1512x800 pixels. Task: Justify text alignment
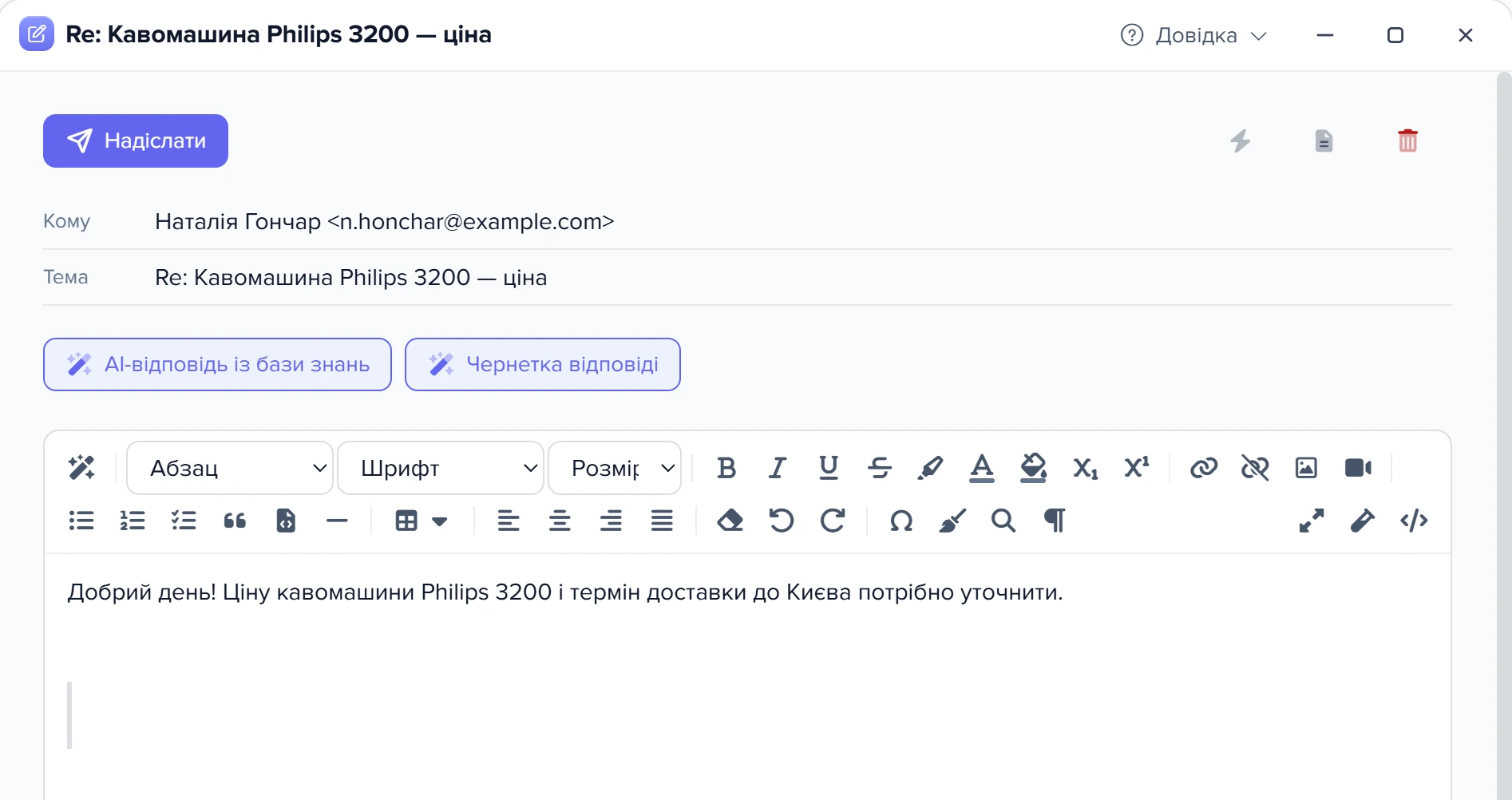[662, 521]
